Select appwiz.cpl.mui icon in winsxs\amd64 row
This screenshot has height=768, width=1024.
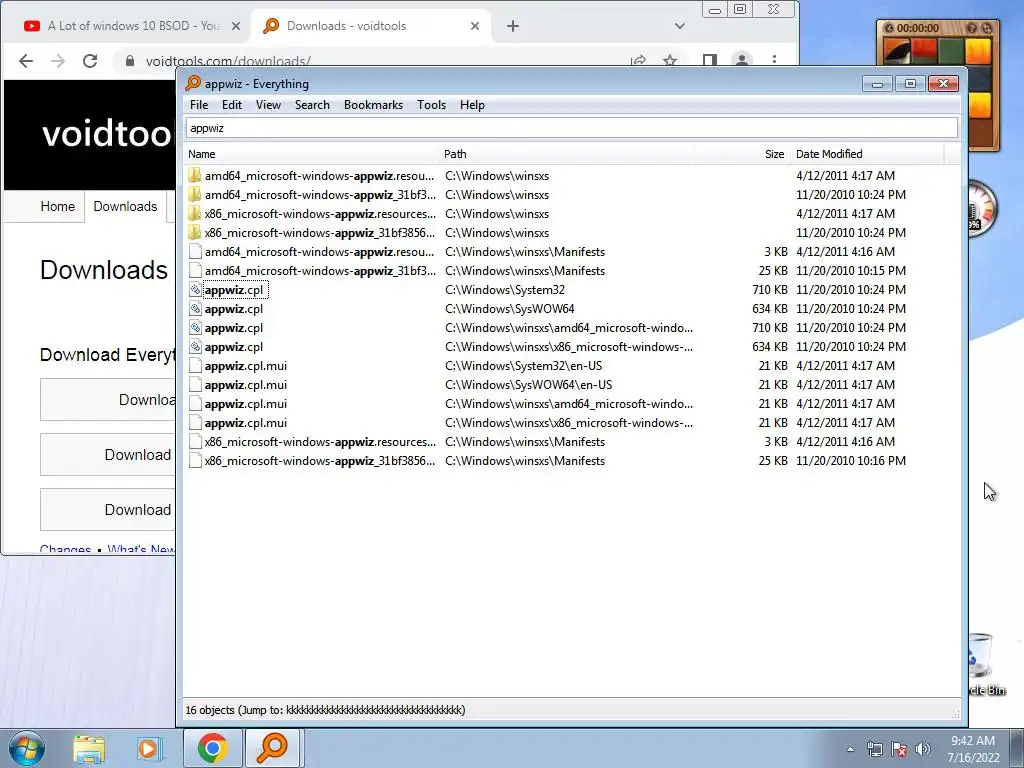tap(195, 404)
